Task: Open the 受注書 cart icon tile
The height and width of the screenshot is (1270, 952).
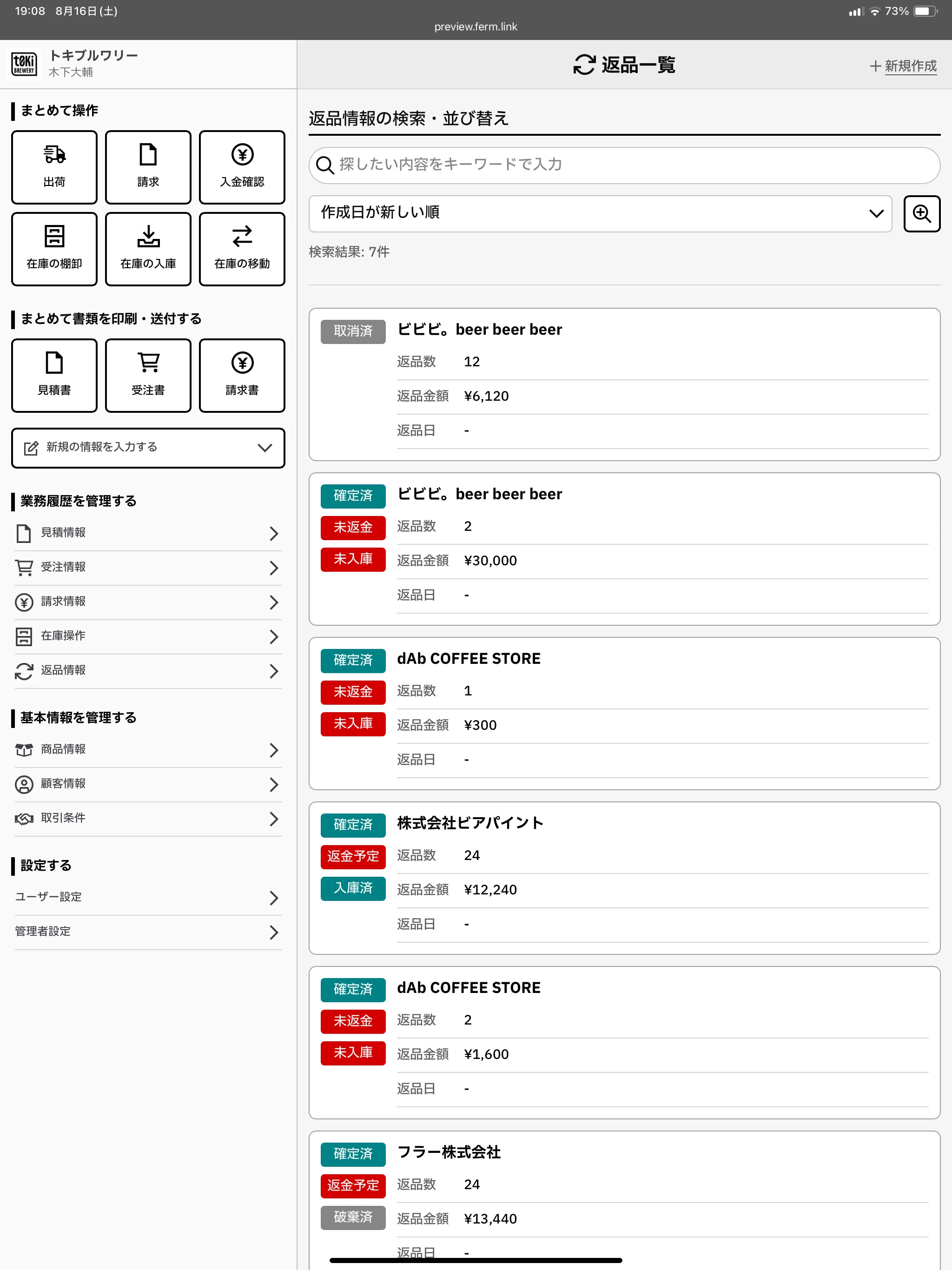Action: click(x=148, y=376)
